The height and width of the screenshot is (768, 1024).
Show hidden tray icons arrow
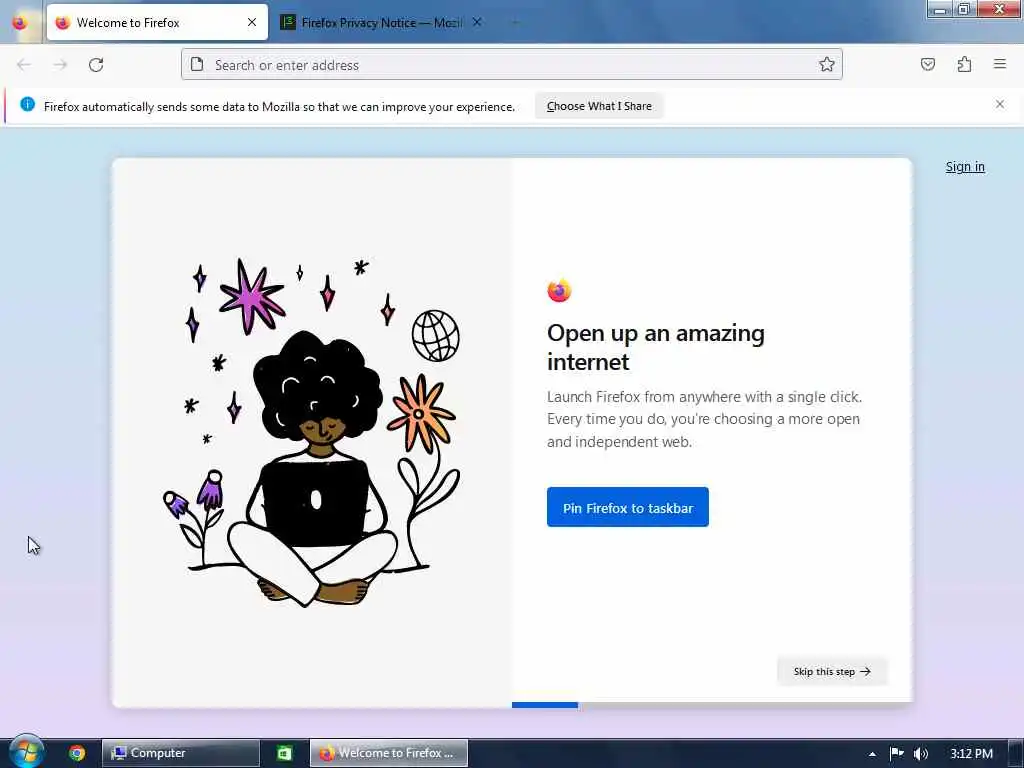click(872, 754)
